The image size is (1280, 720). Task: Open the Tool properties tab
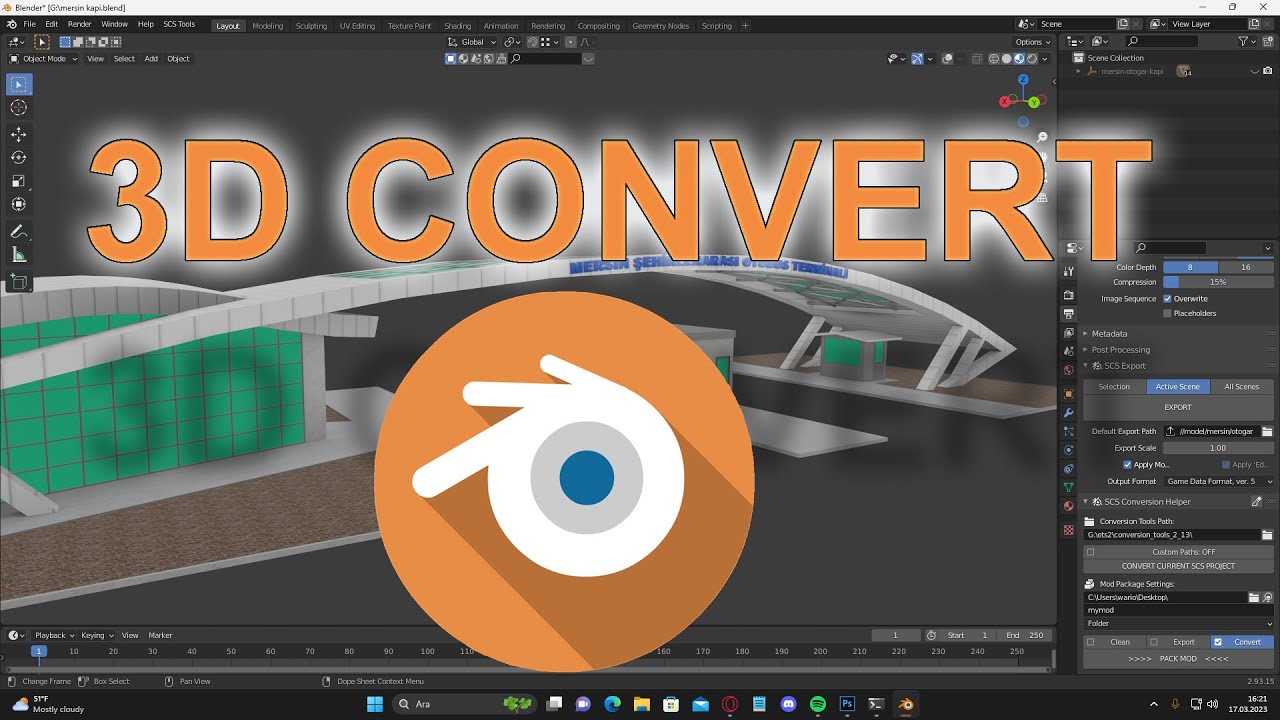[1069, 271]
